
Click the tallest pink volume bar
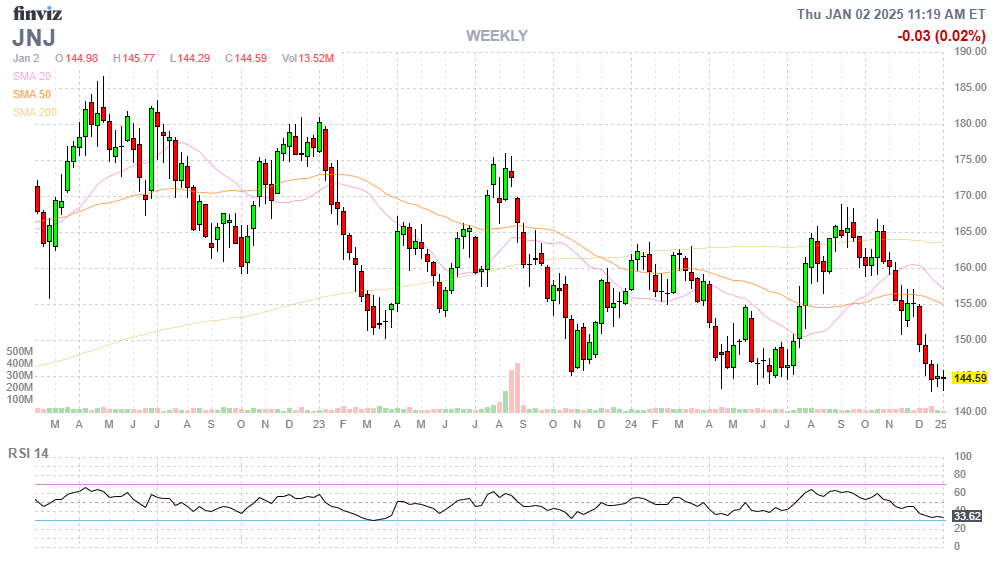517,388
